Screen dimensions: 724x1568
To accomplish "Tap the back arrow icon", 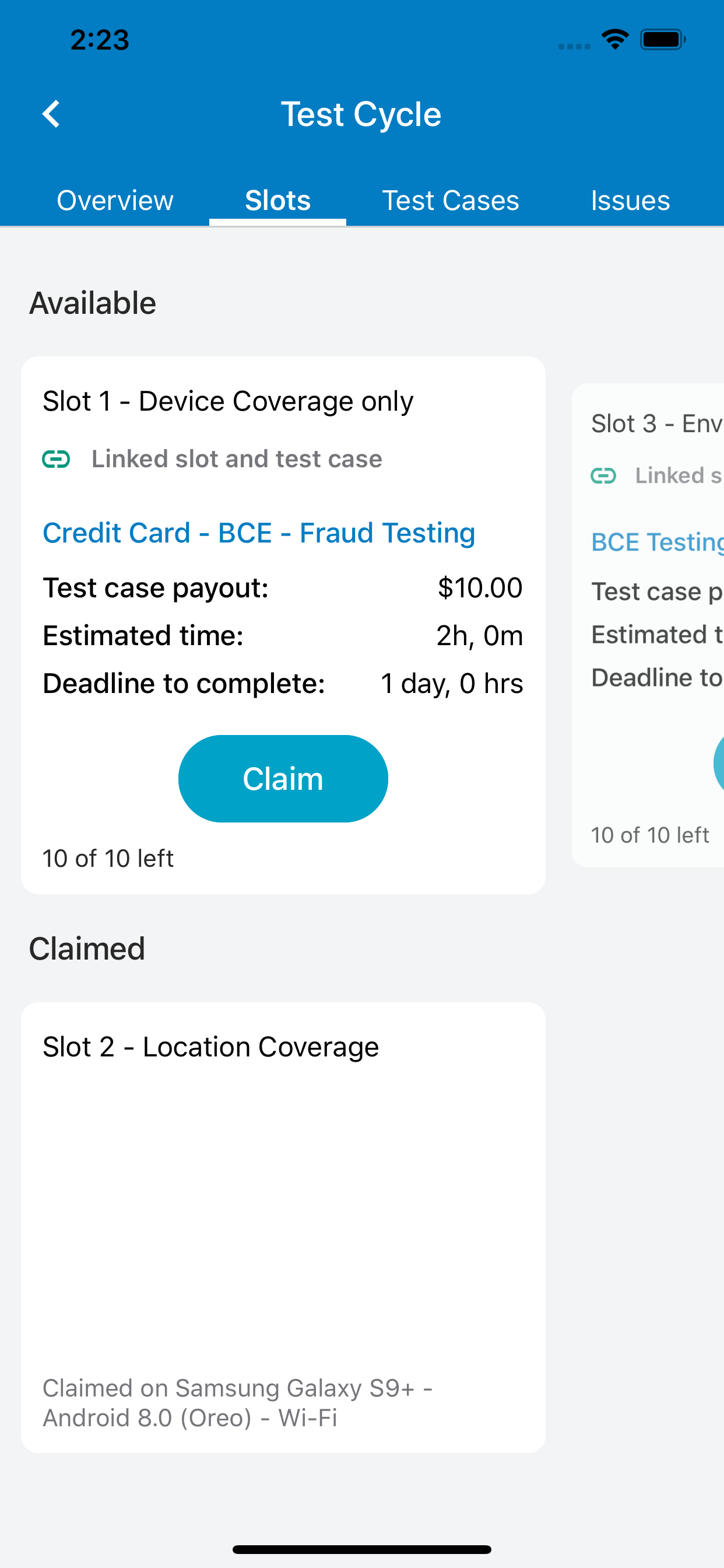I will click(51, 114).
